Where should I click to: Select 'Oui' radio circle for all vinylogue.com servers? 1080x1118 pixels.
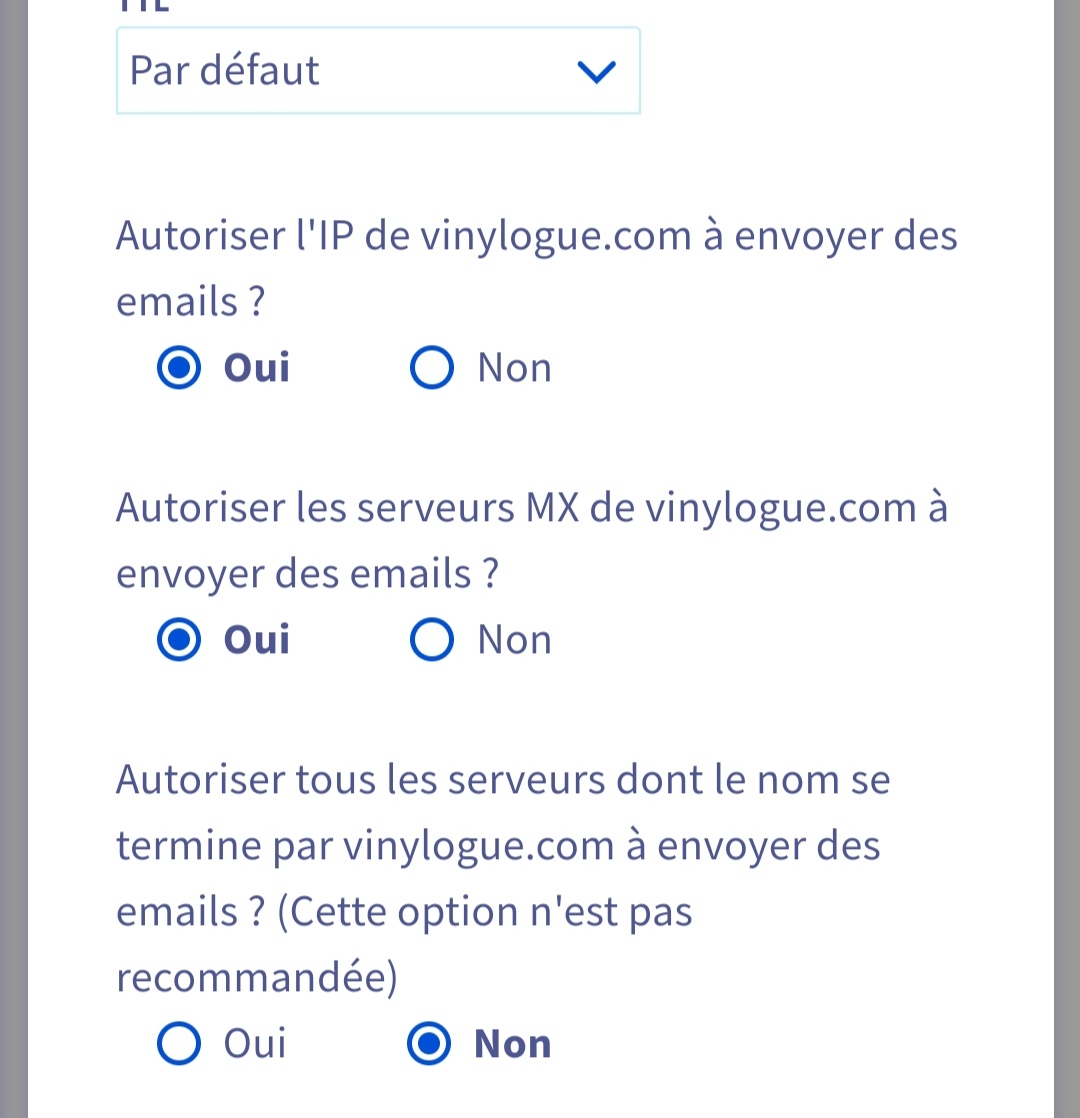180,1044
